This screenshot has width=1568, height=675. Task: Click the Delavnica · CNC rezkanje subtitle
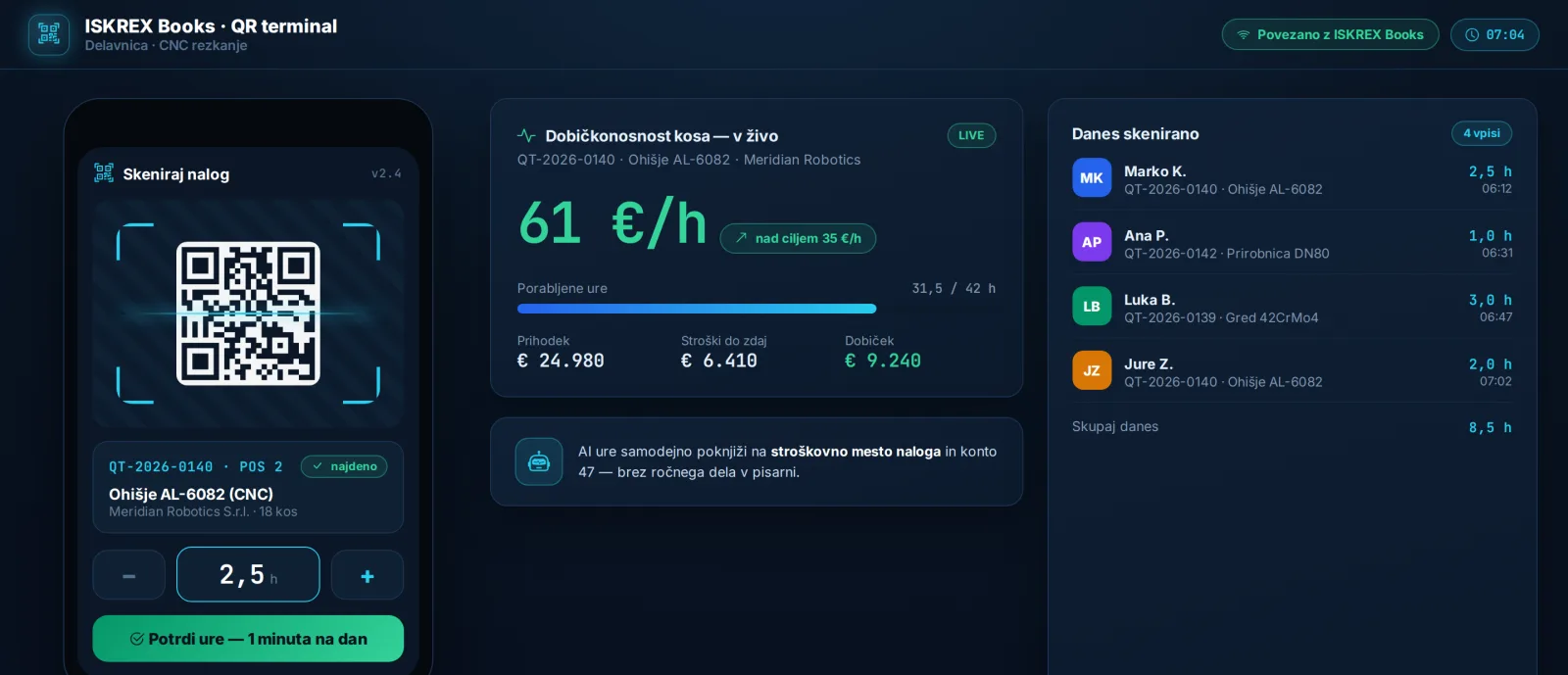(166, 45)
